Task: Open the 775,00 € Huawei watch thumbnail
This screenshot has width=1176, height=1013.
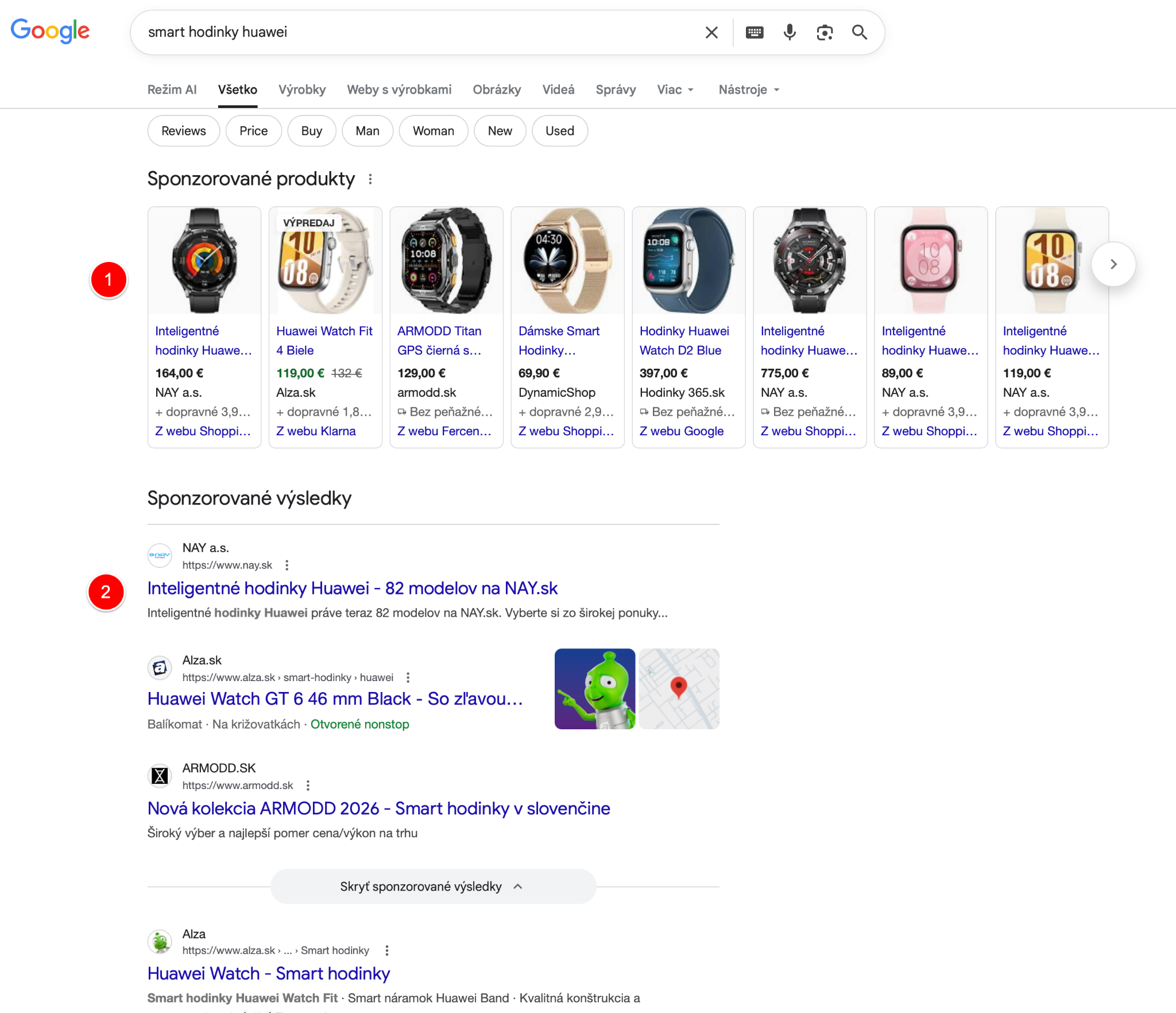Action: click(x=810, y=261)
